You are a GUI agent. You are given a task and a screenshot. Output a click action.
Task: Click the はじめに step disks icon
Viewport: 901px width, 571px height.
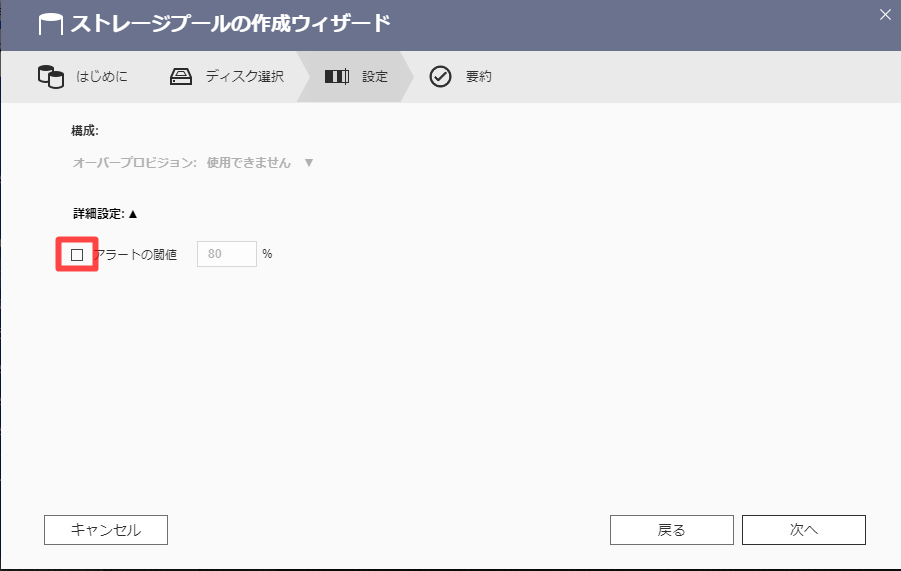(x=51, y=76)
